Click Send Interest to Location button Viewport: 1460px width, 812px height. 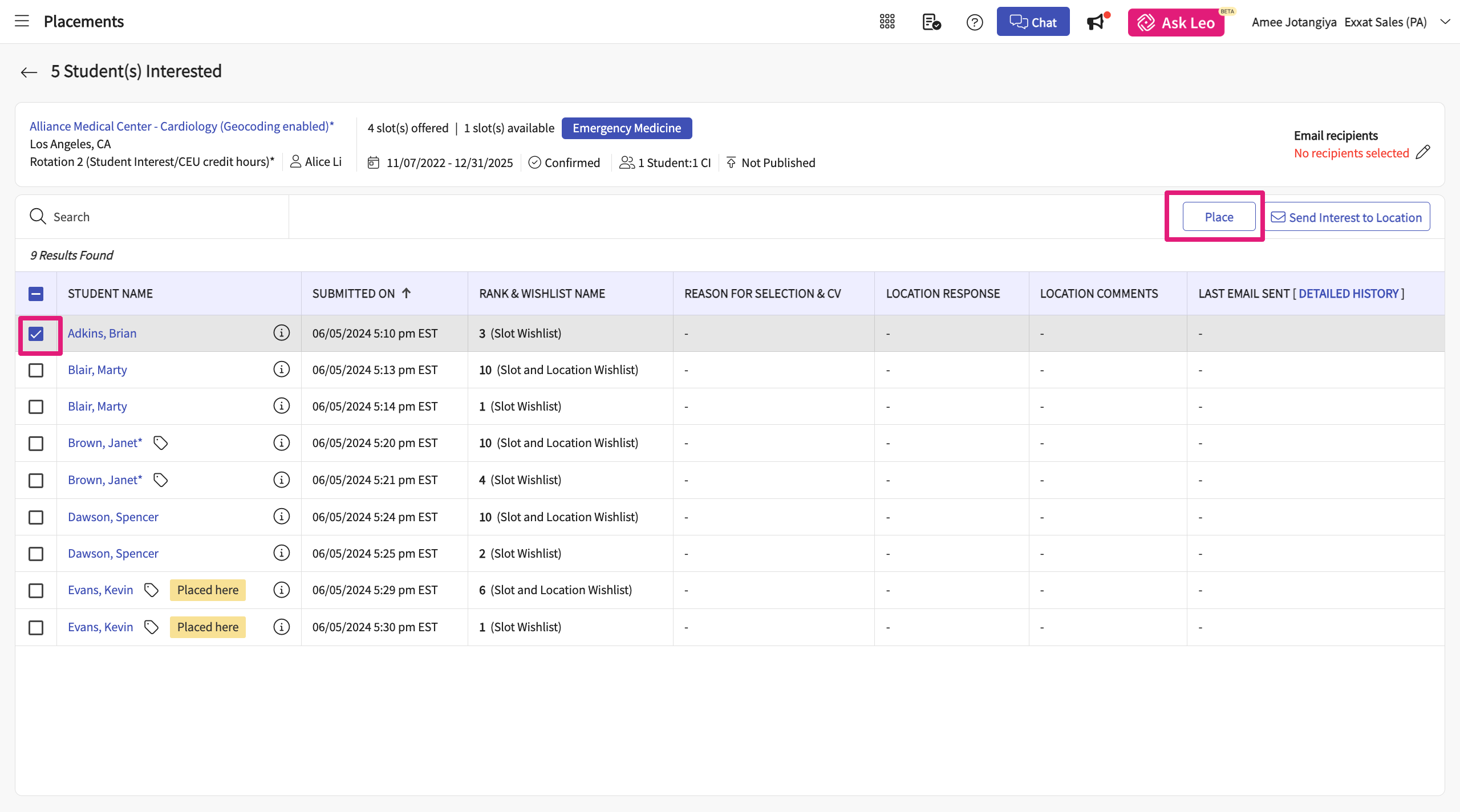tap(1347, 217)
